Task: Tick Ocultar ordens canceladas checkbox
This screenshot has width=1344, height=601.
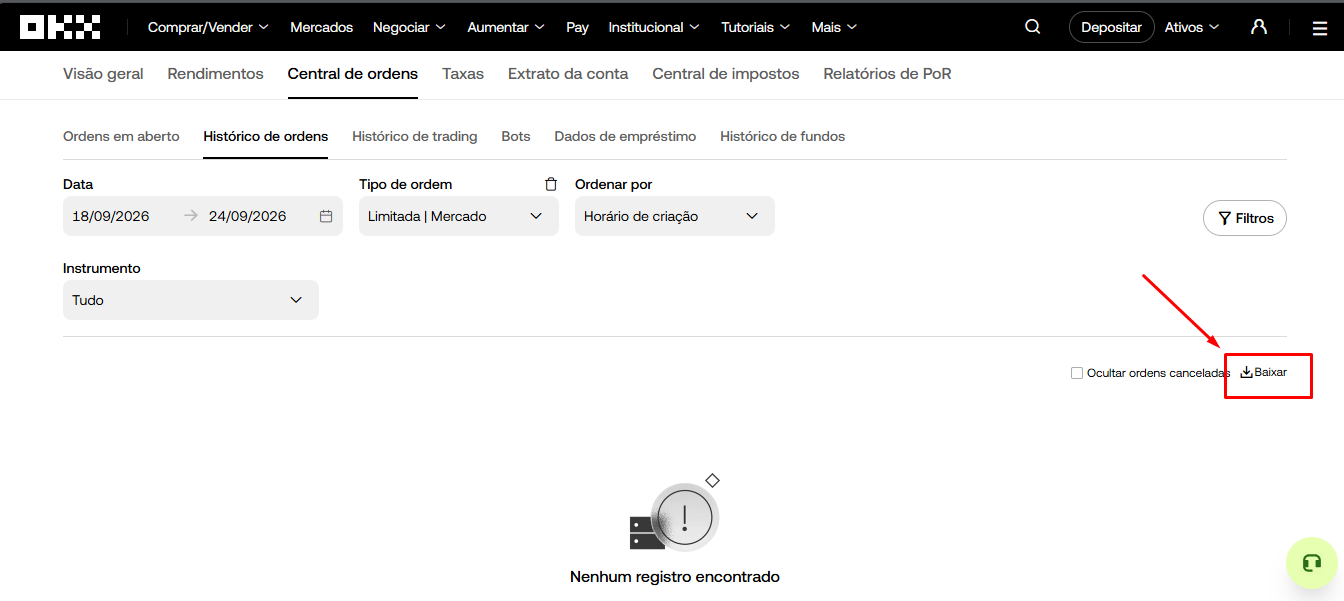Action: click(1077, 373)
